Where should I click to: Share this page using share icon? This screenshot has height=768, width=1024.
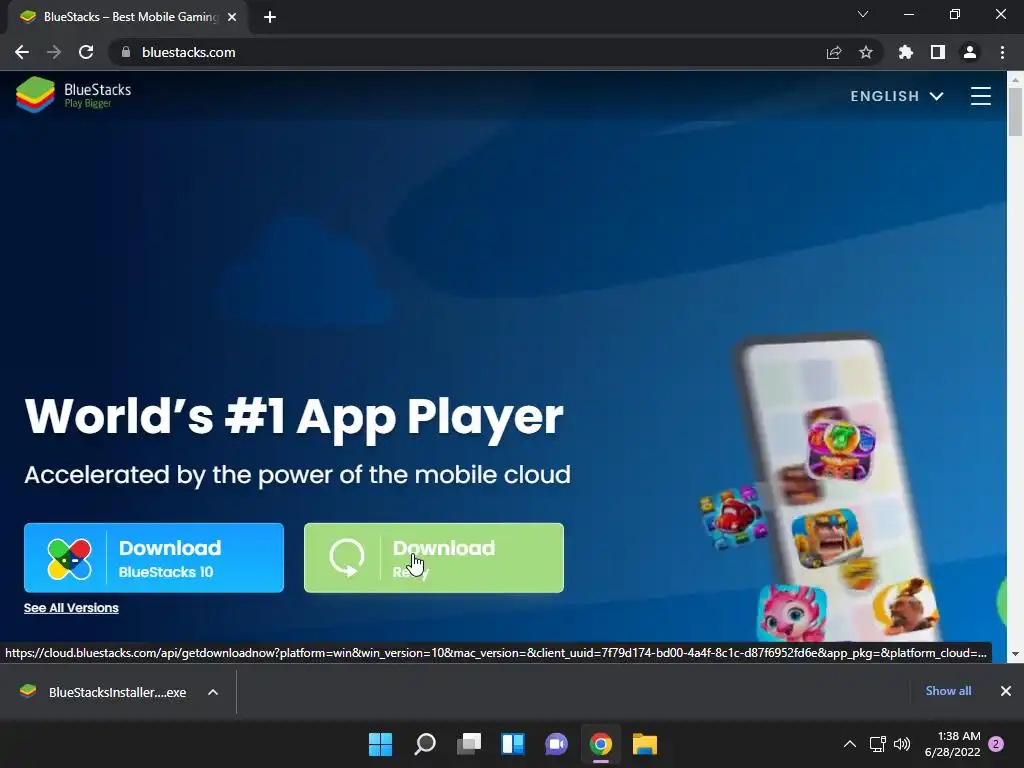[834, 52]
